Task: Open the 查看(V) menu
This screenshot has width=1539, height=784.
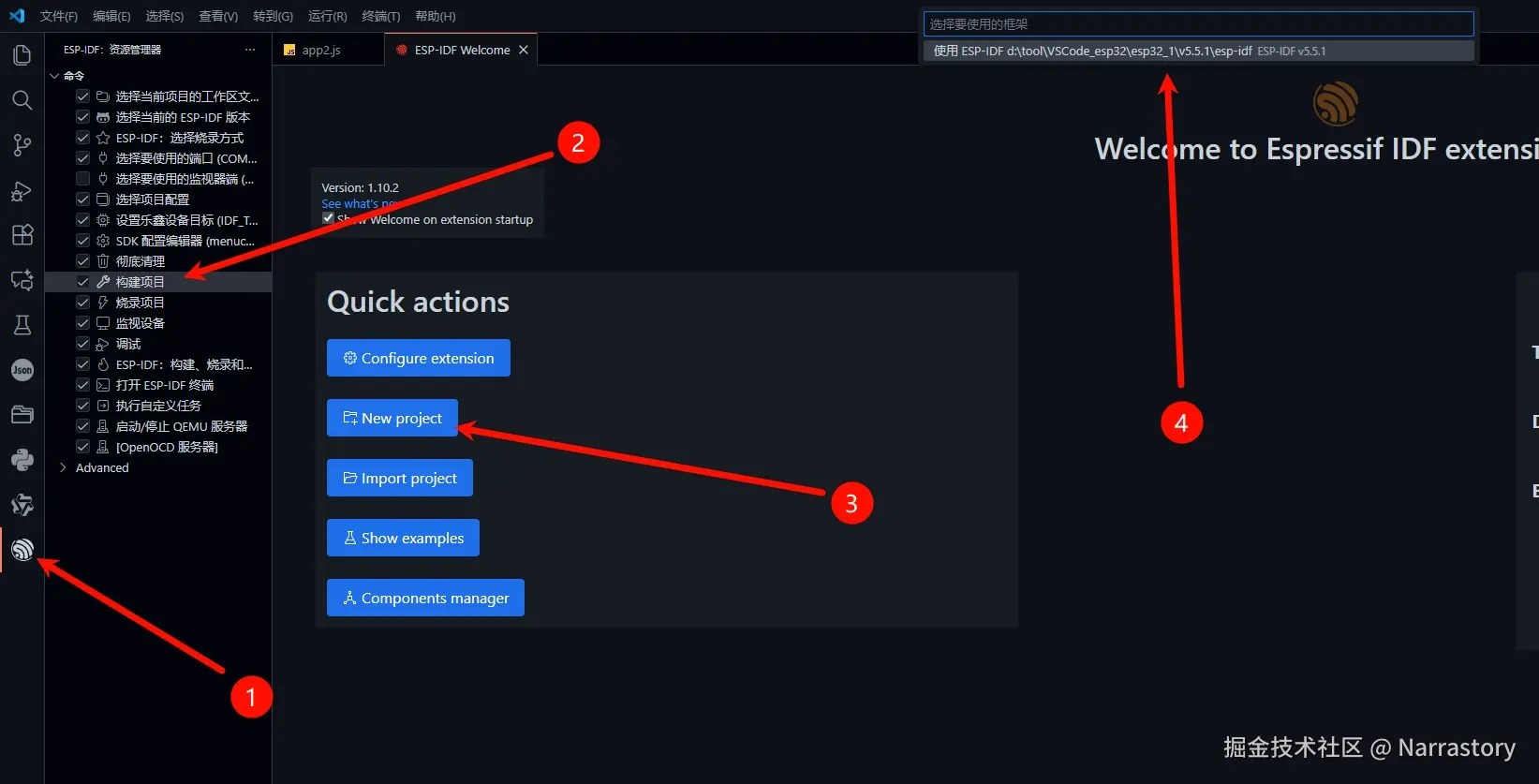Action: click(x=218, y=16)
